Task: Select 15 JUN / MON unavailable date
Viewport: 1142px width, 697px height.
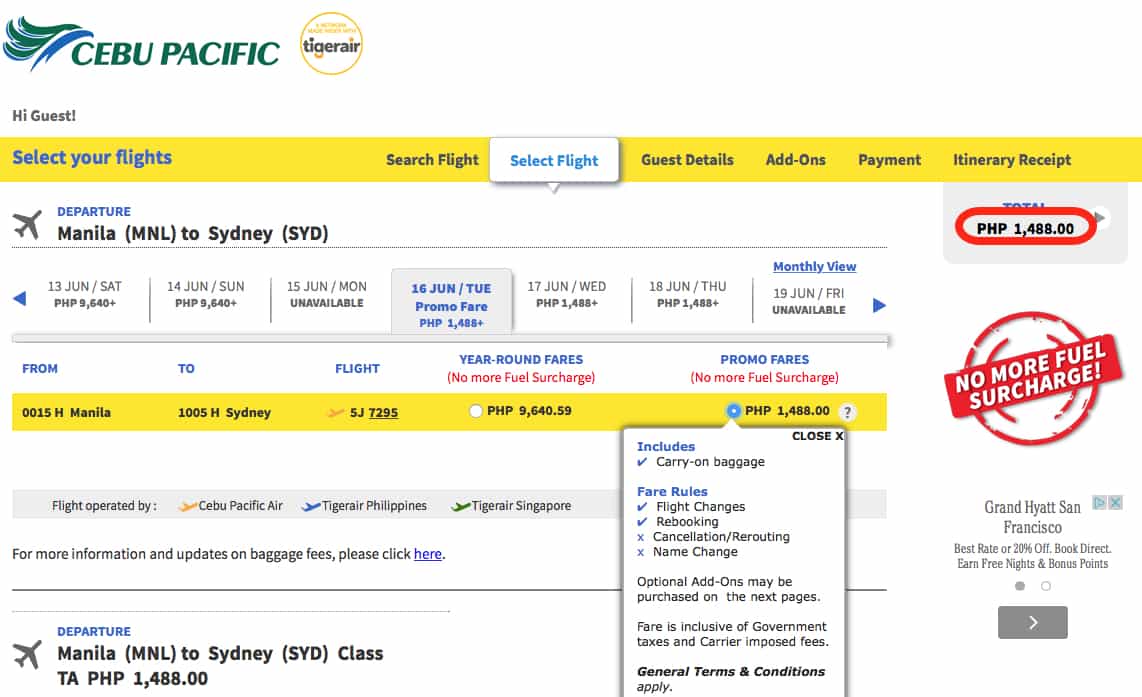Action: click(x=326, y=294)
